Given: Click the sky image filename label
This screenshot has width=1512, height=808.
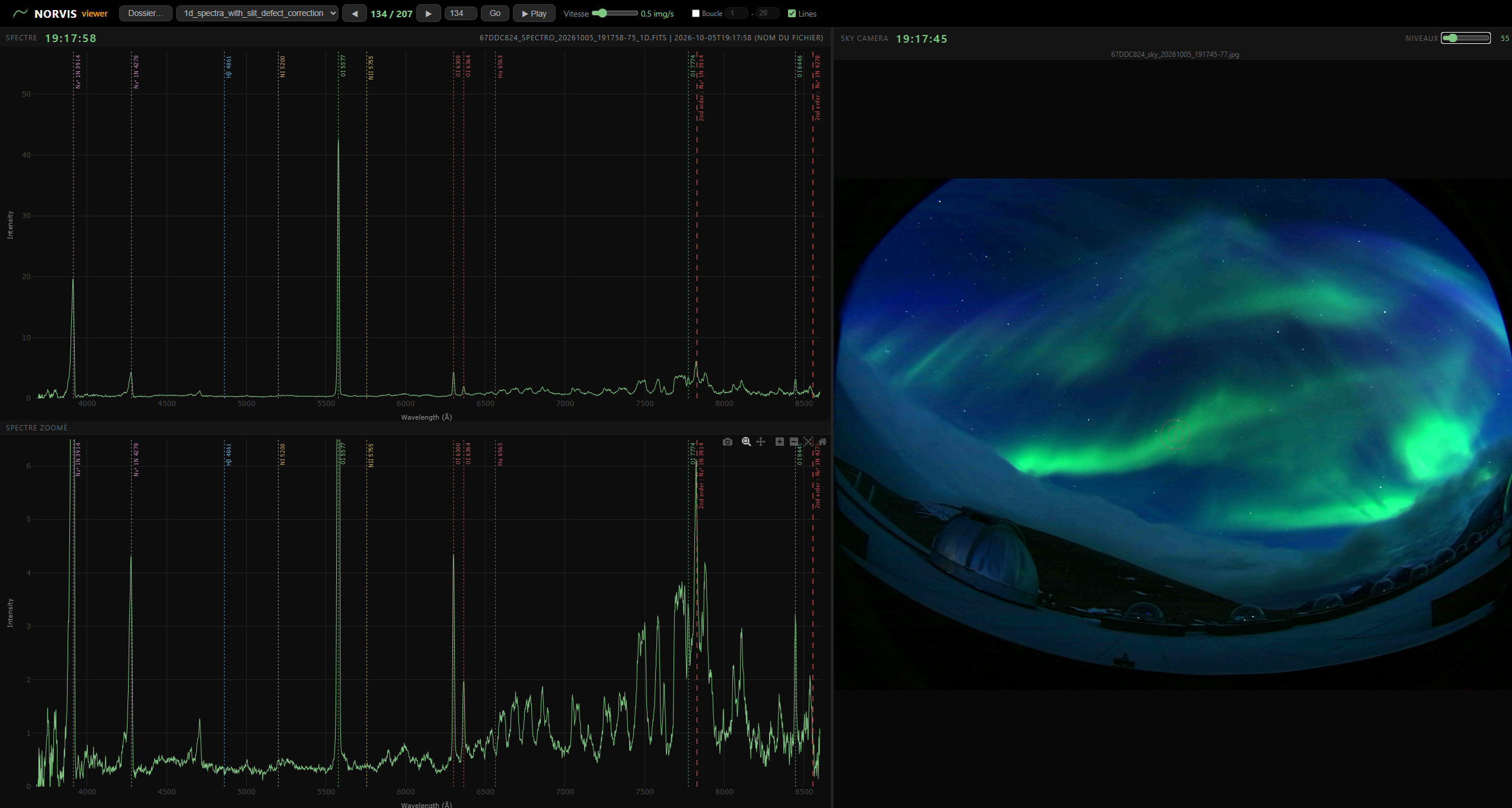Looking at the screenshot, I should [x=1175, y=55].
